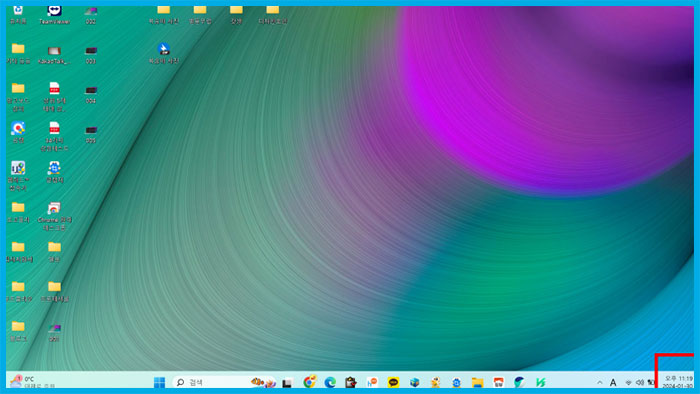Open the KakaoTalk_ image file on the desktop
The width and height of the screenshot is (700, 394).
click(54, 55)
